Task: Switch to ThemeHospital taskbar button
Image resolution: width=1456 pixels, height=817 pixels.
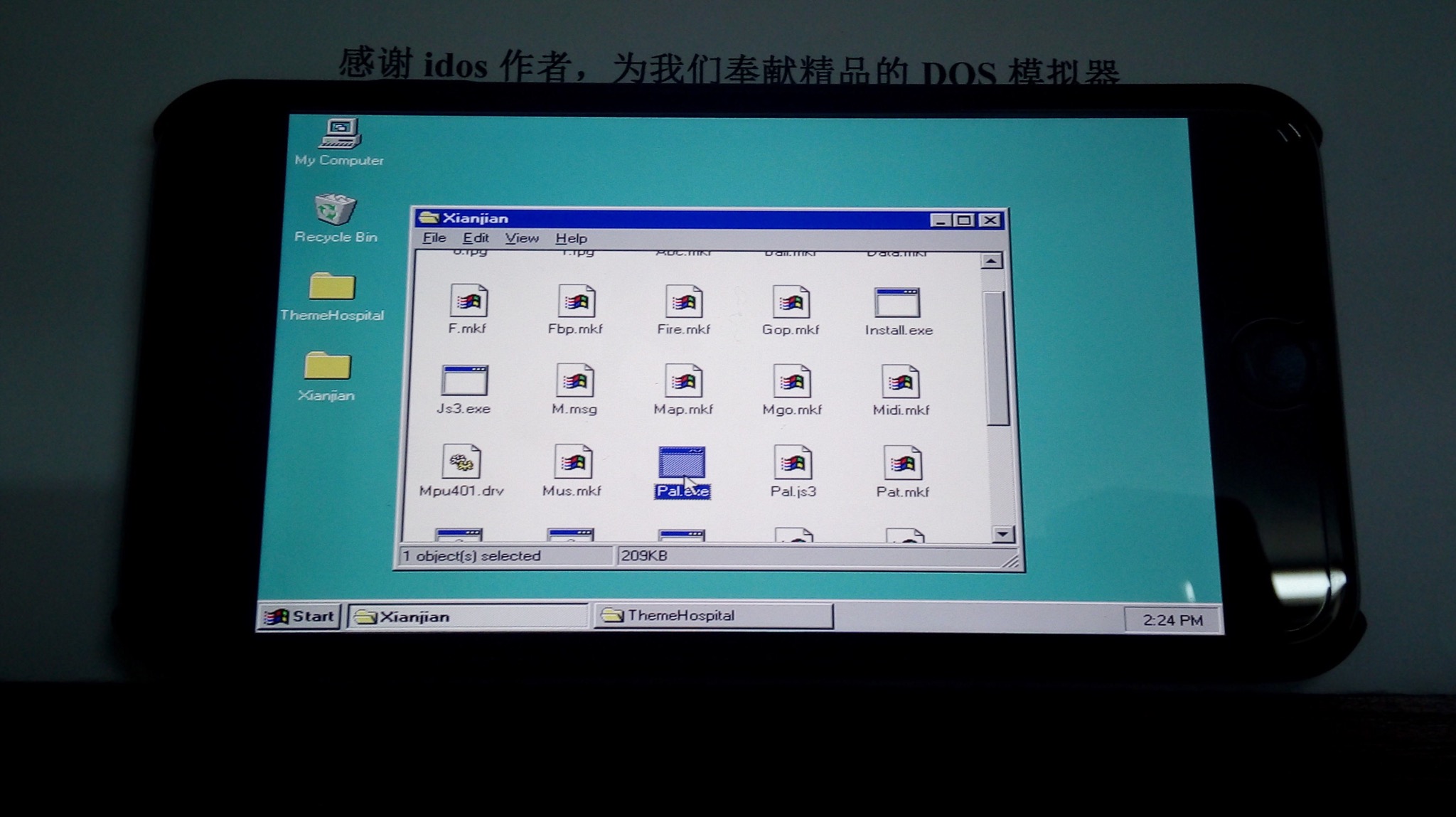Action: (713, 616)
